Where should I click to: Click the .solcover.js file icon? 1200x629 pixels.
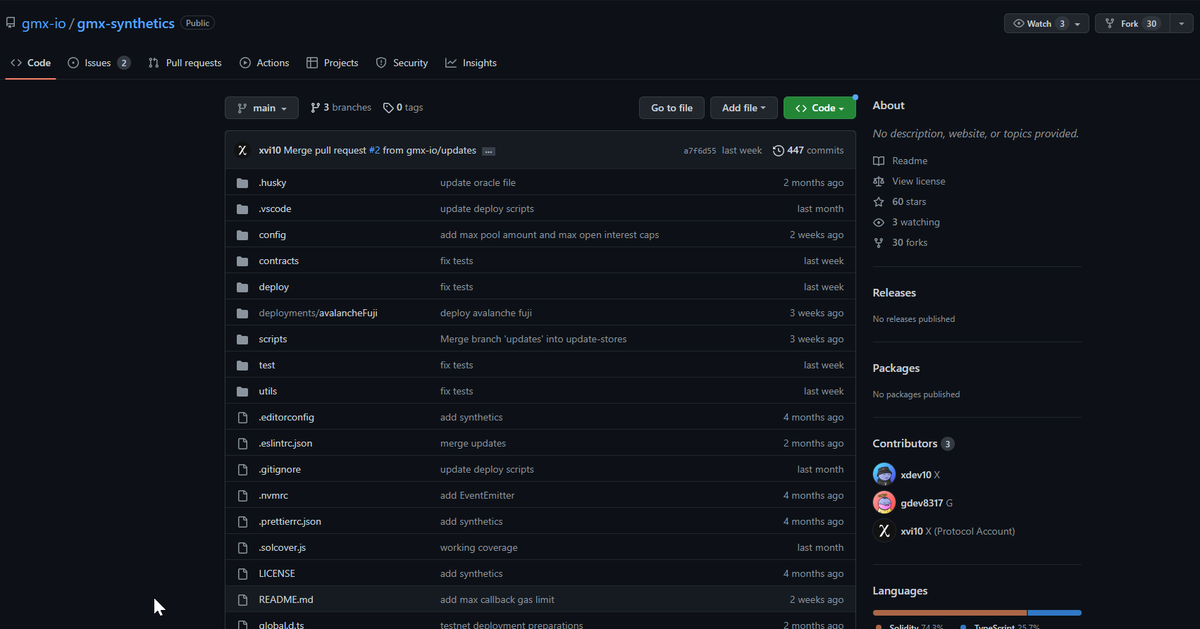[x=242, y=547]
